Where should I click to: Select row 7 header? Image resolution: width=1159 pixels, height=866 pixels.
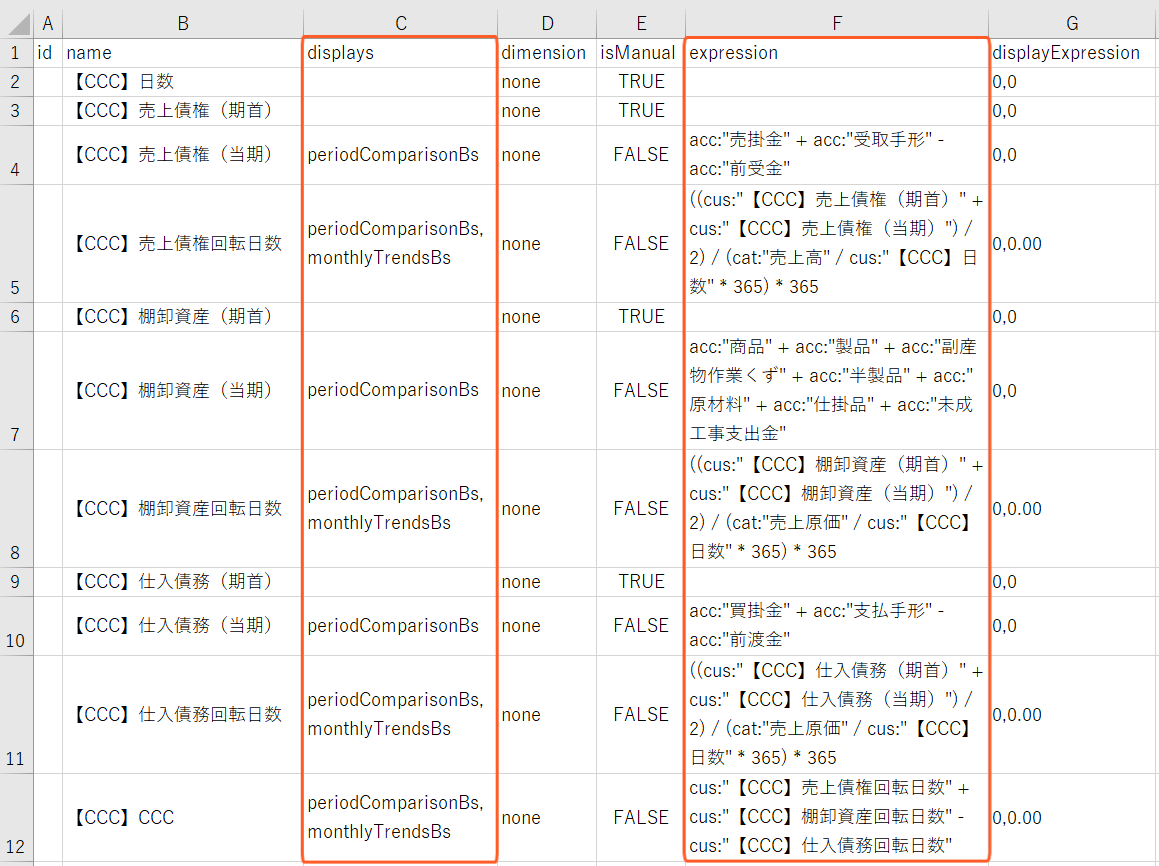[16, 390]
